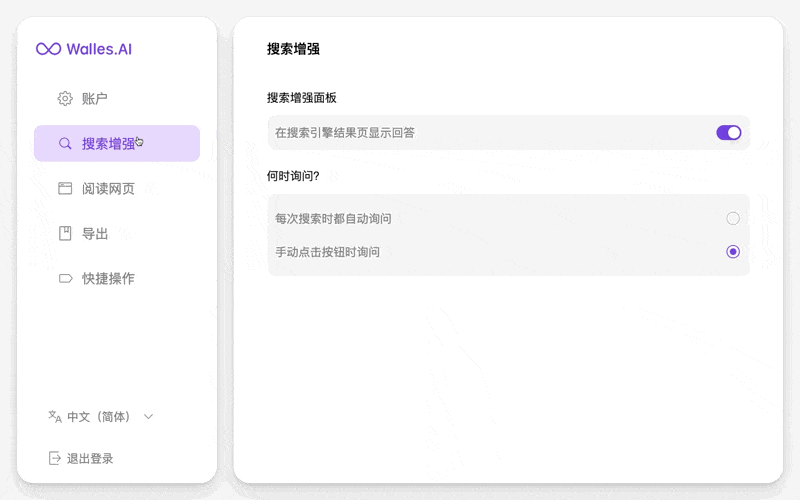Click the Walles.AI brand name text
The width and height of the screenshot is (800, 500).
tap(99, 49)
